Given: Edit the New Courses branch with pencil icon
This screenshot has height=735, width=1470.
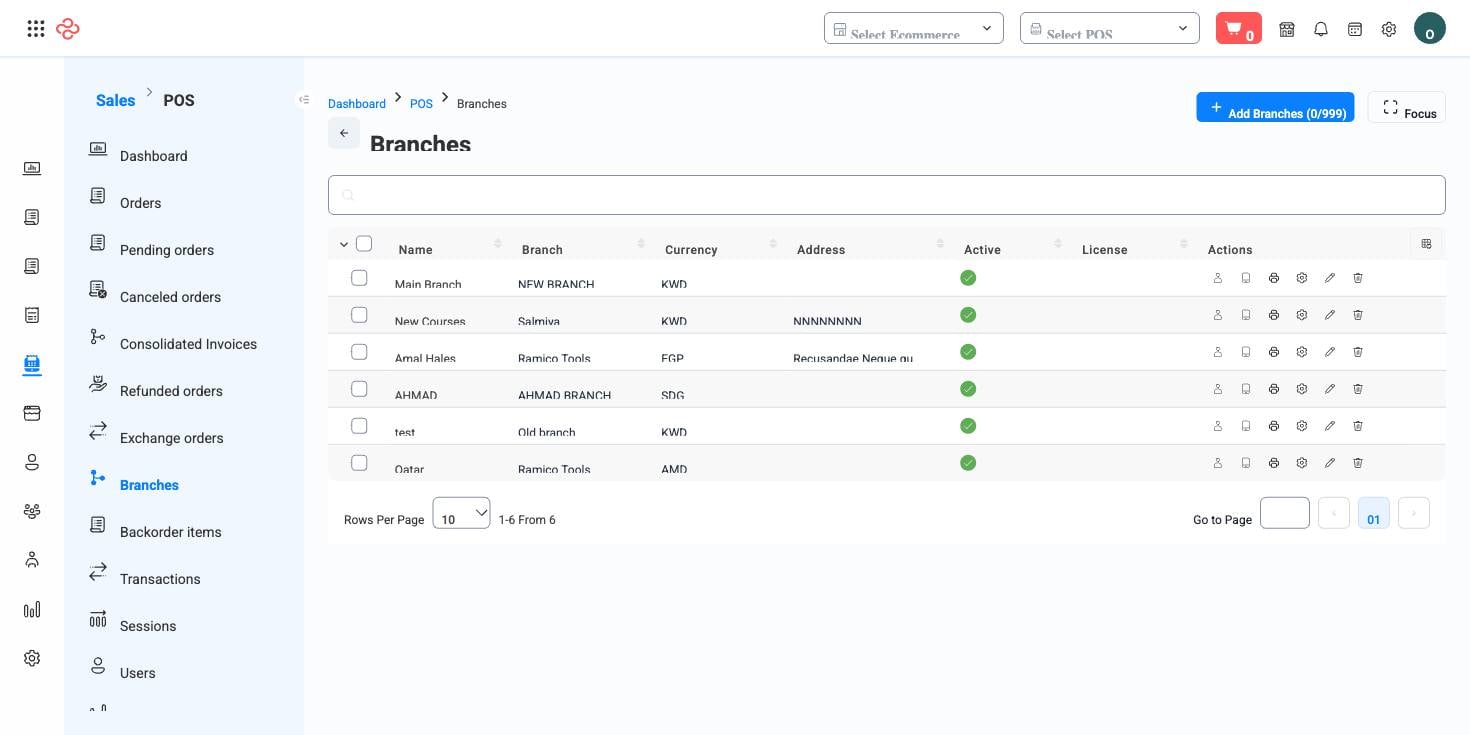Looking at the screenshot, I should click(x=1330, y=315).
